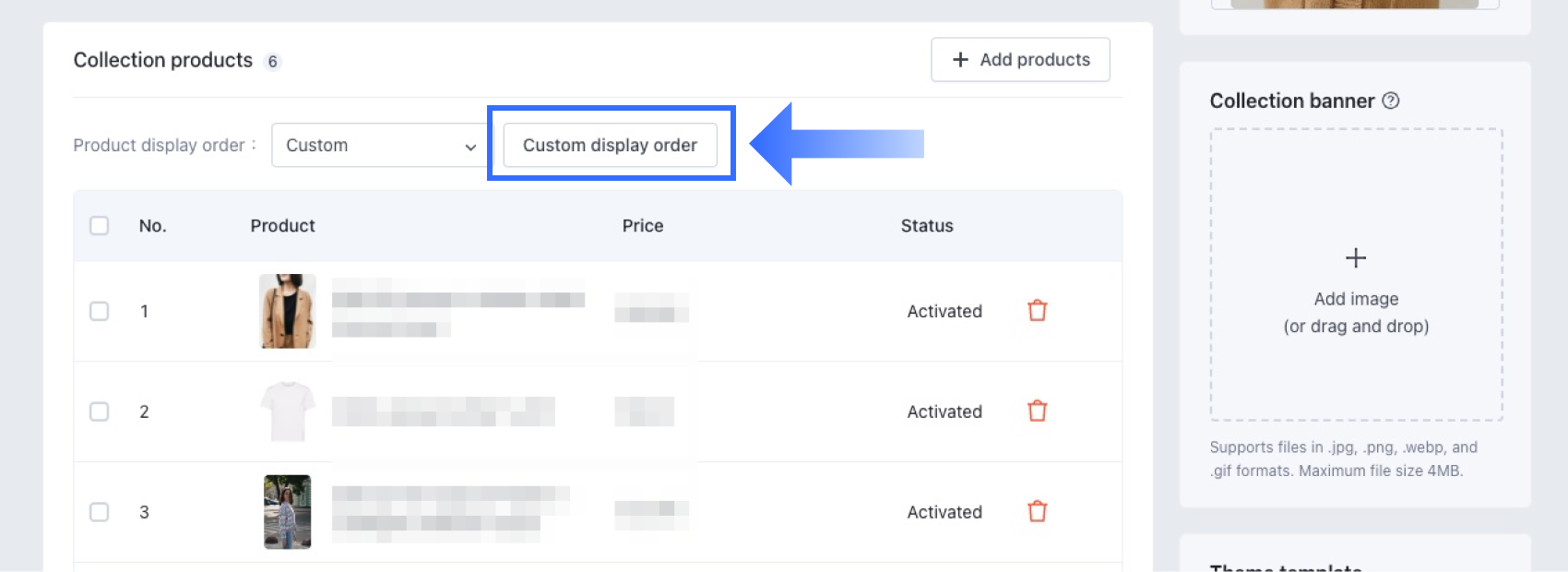Click the Custom display order button
The width and height of the screenshot is (1568, 572).
pos(610,146)
